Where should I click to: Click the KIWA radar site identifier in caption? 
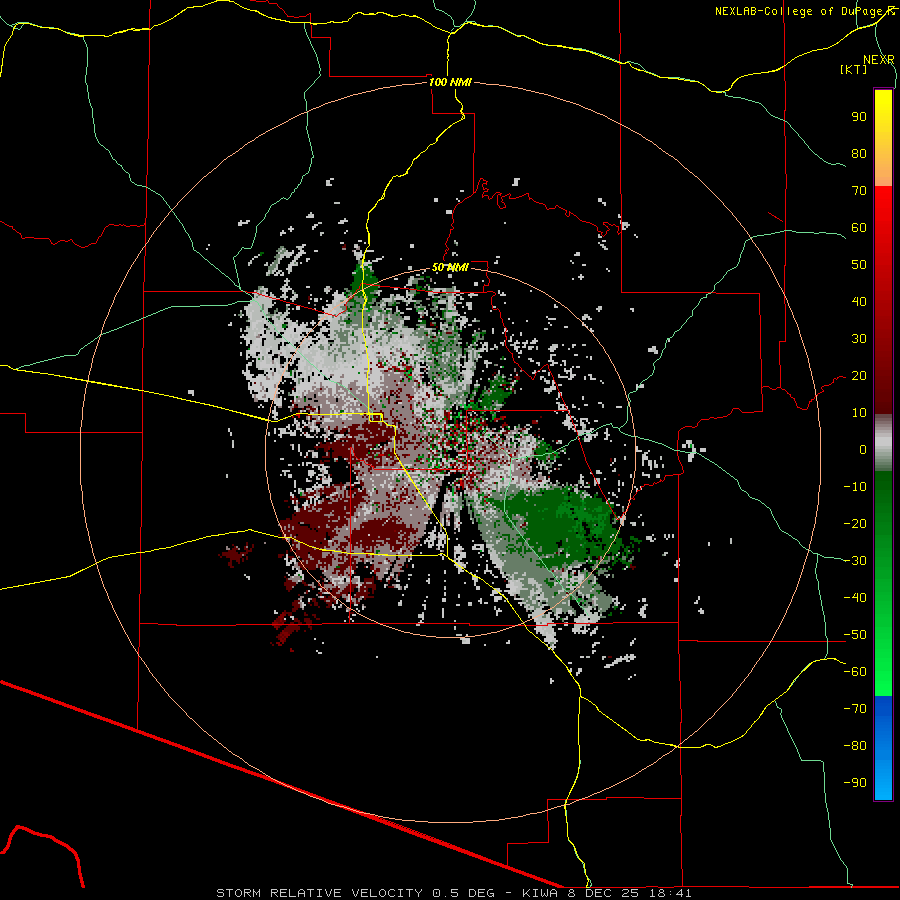tap(540, 893)
